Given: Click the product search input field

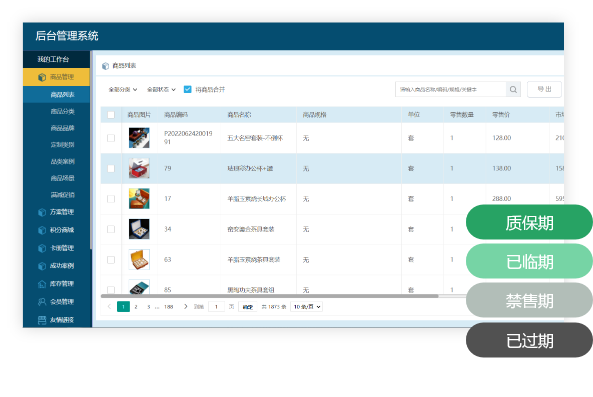Looking at the screenshot, I should pos(450,90).
